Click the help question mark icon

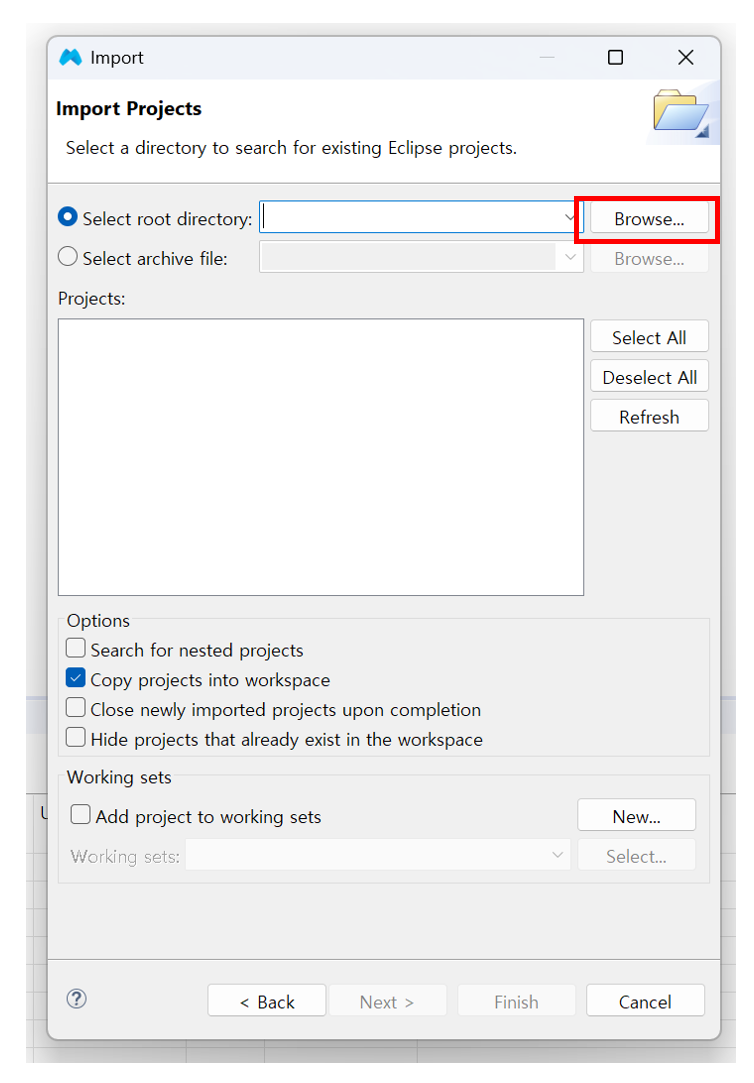pyautogui.click(x=76, y=999)
